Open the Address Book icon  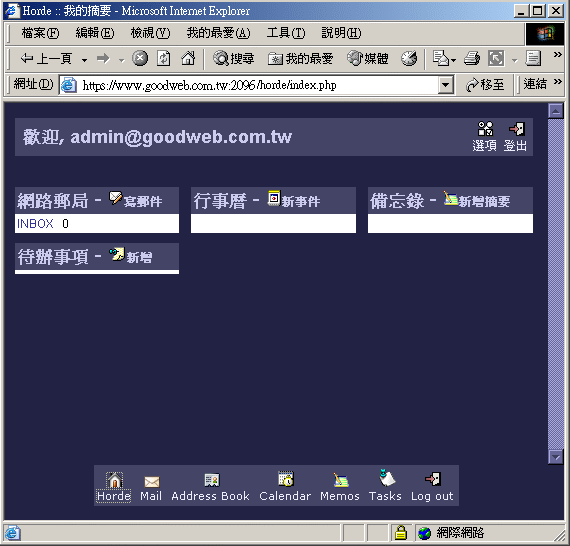[x=212, y=480]
